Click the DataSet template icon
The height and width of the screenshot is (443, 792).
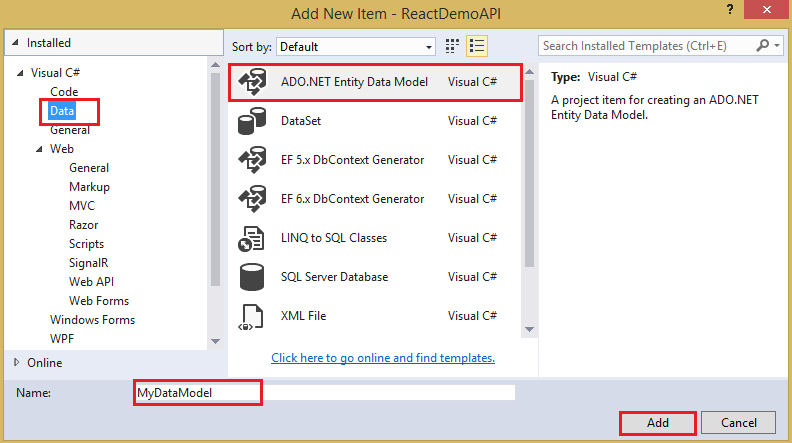(250, 121)
